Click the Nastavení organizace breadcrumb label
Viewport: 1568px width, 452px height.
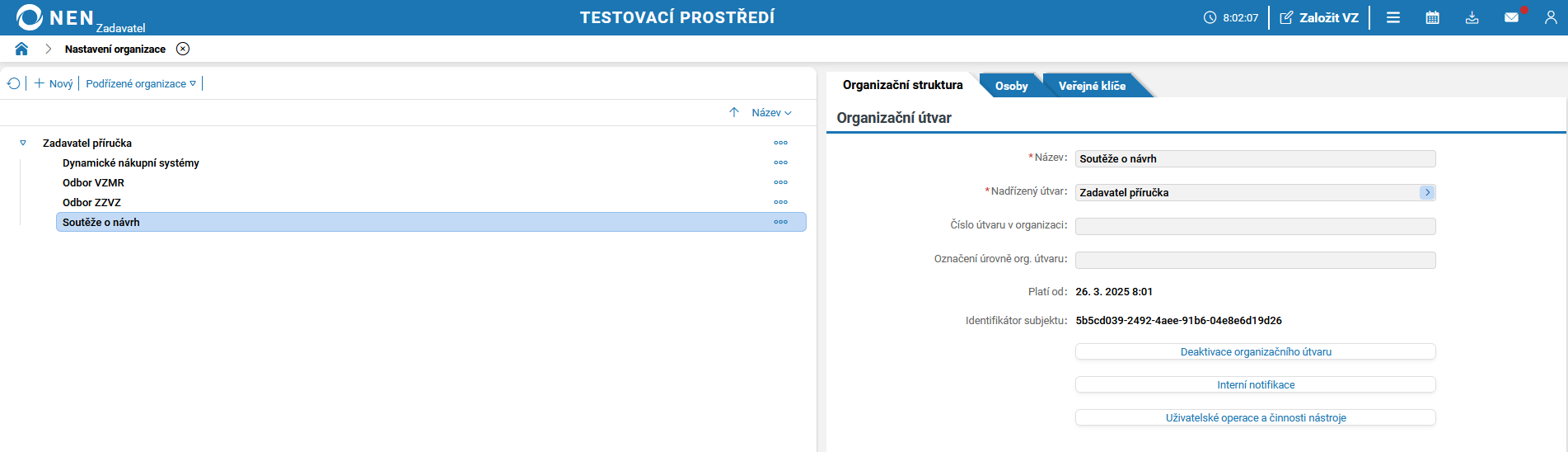coord(115,49)
